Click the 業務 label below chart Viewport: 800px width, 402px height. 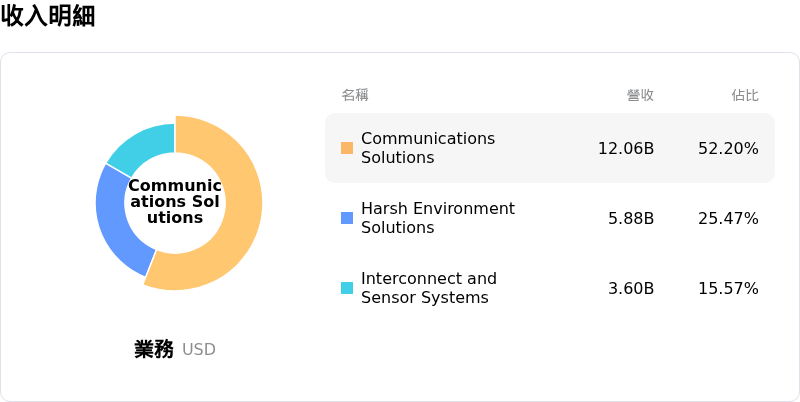pyautogui.click(x=154, y=349)
